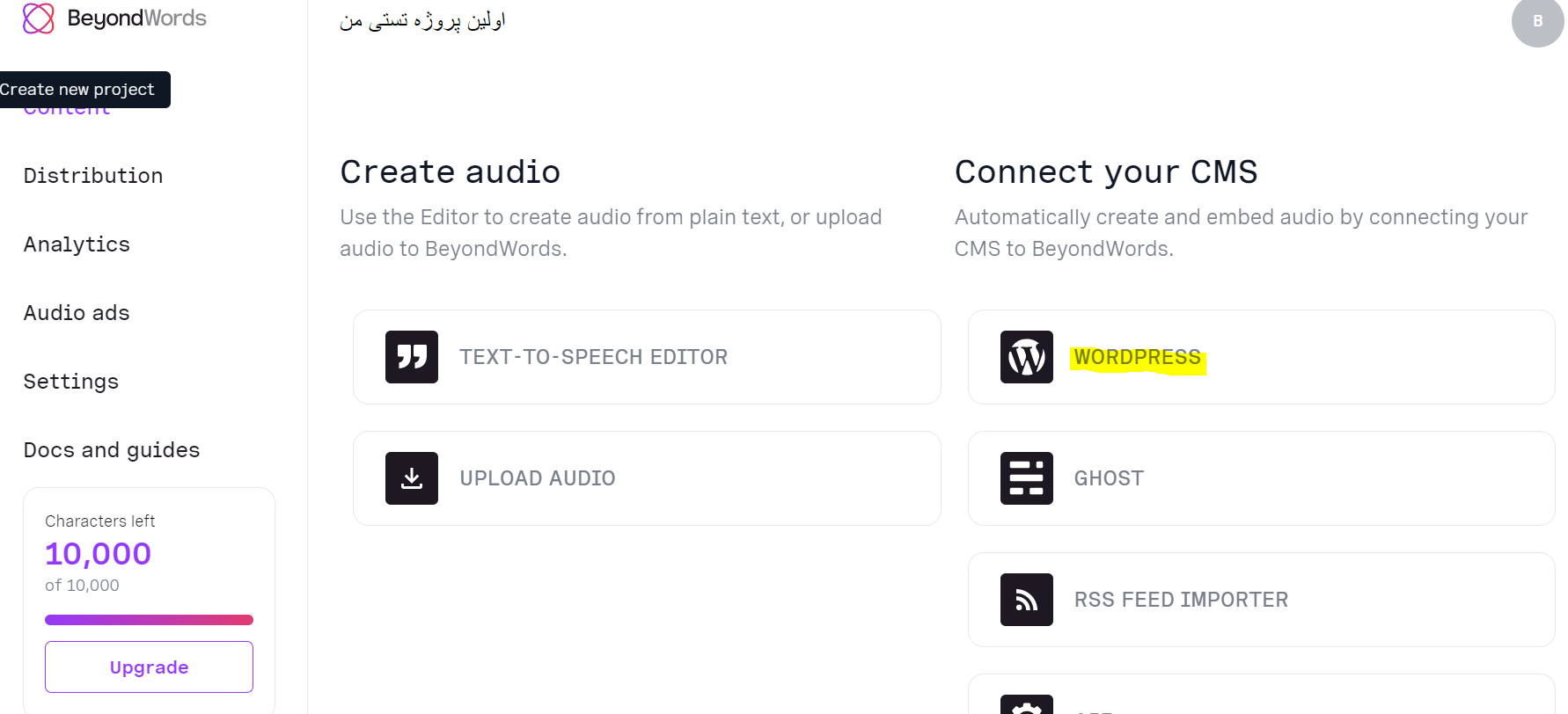This screenshot has height=714, width=1568.
Task: Click the characters left usage bar
Action: point(149,620)
